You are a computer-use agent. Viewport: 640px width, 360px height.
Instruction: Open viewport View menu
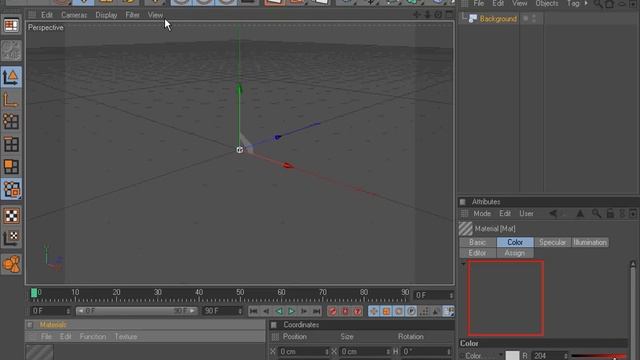point(155,15)
